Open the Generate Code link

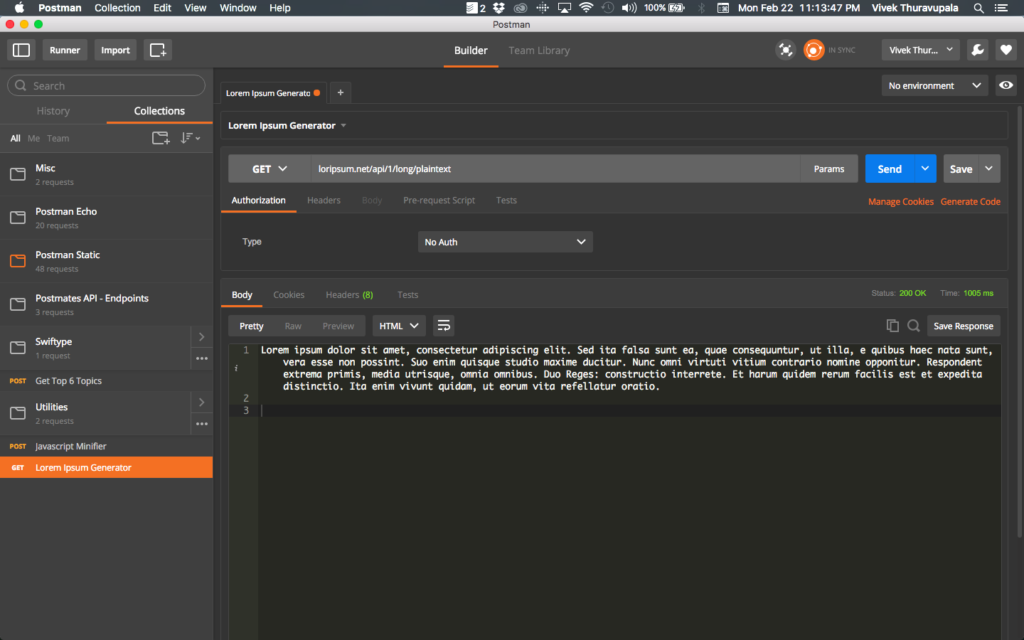(x=970, y=202)
